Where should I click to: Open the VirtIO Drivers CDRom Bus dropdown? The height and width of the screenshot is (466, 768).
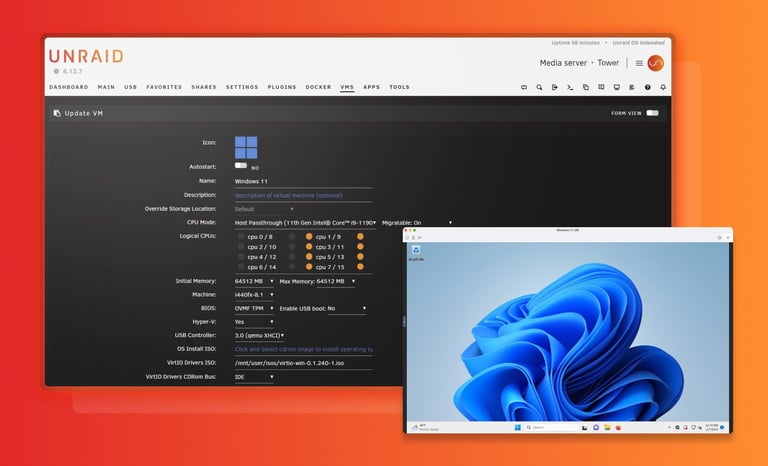coord(254,377)
